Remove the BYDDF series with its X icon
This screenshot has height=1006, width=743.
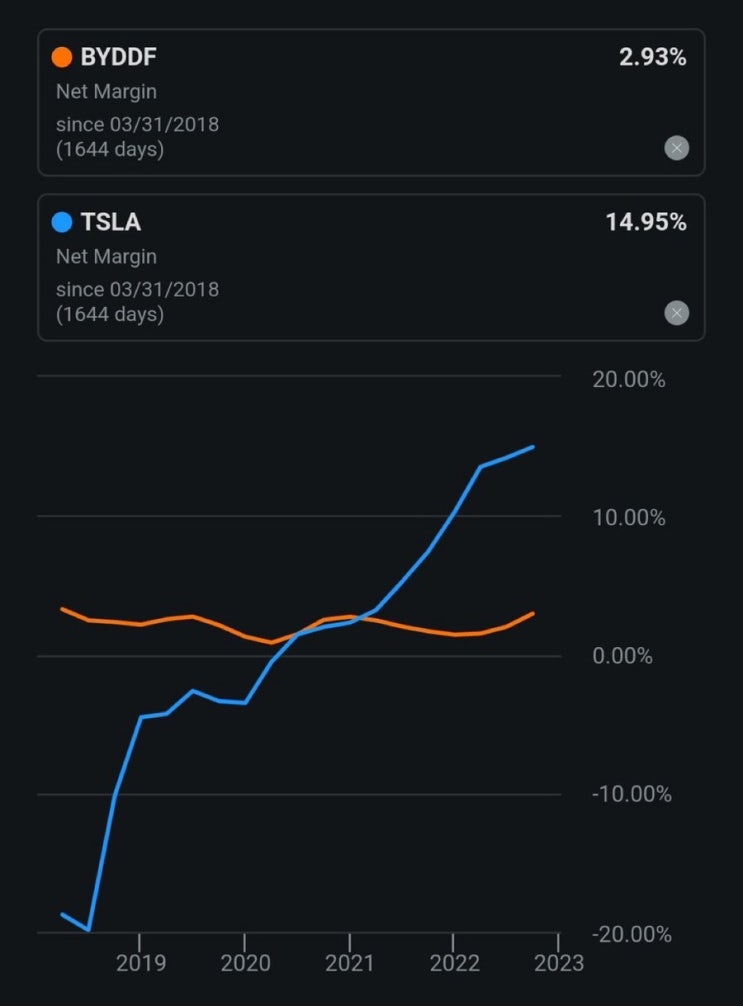677,149
